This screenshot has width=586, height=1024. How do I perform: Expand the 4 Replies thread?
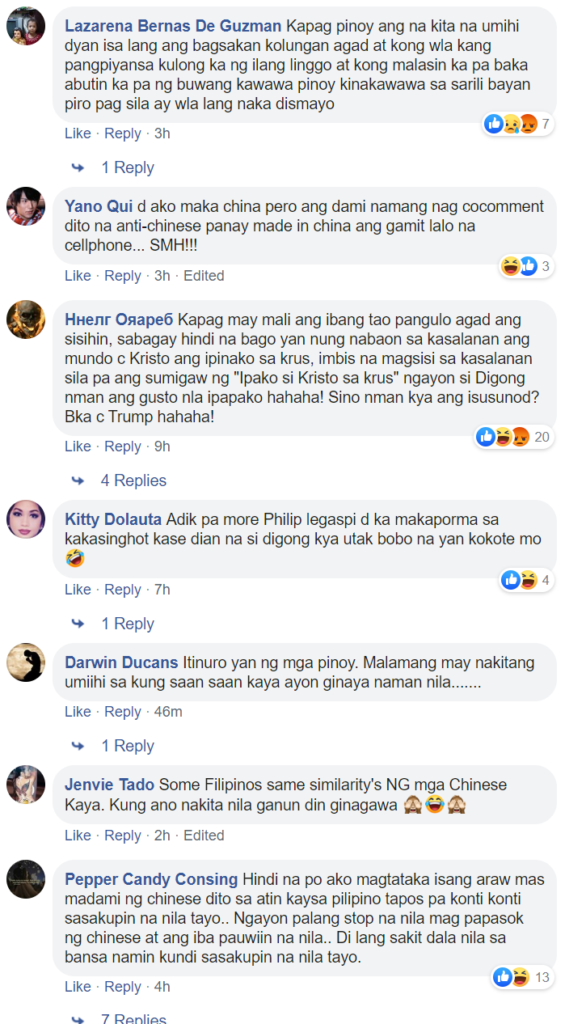[x=133, y=481]
